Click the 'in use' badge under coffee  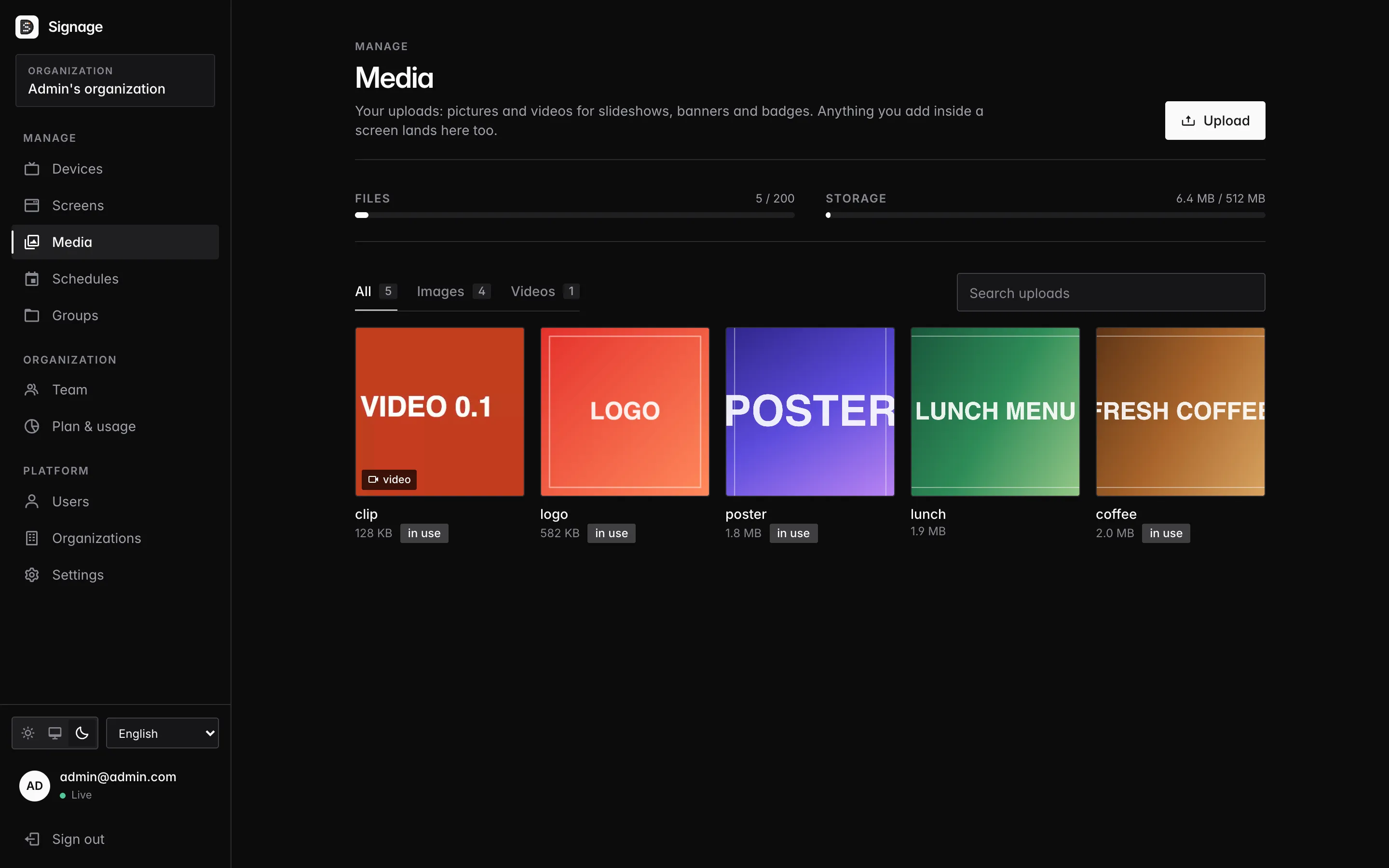coord(1166,533)
